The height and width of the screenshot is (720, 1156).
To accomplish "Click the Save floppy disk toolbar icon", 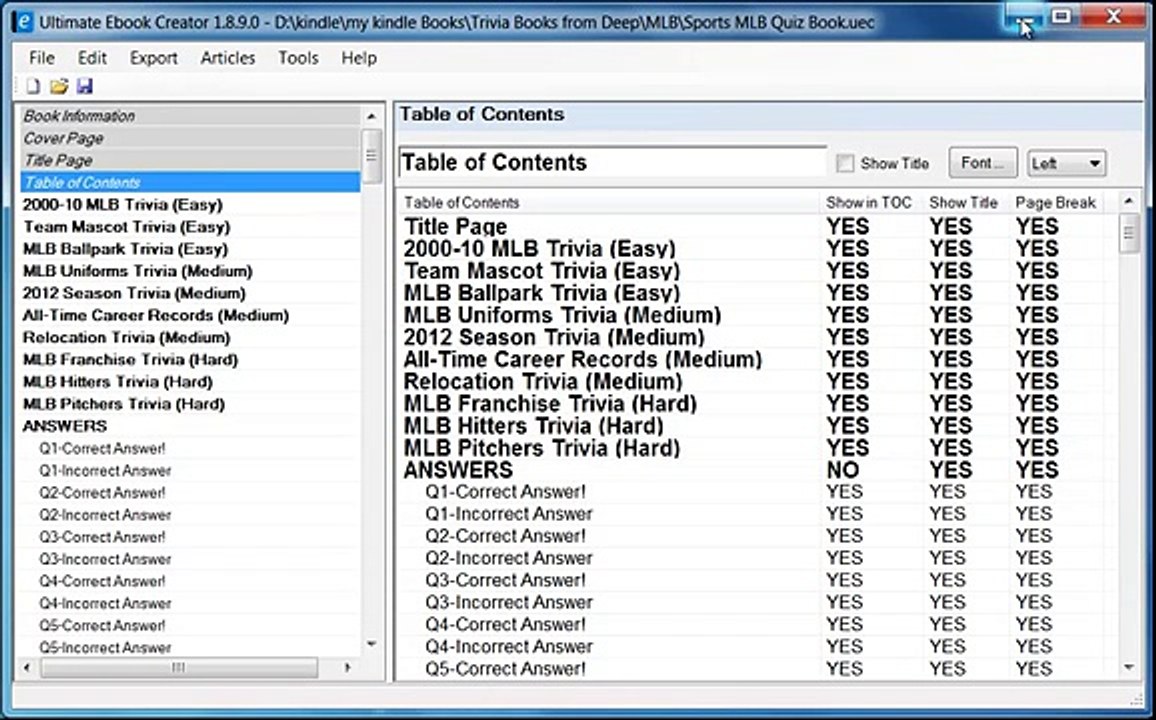I will click(85, 87).
